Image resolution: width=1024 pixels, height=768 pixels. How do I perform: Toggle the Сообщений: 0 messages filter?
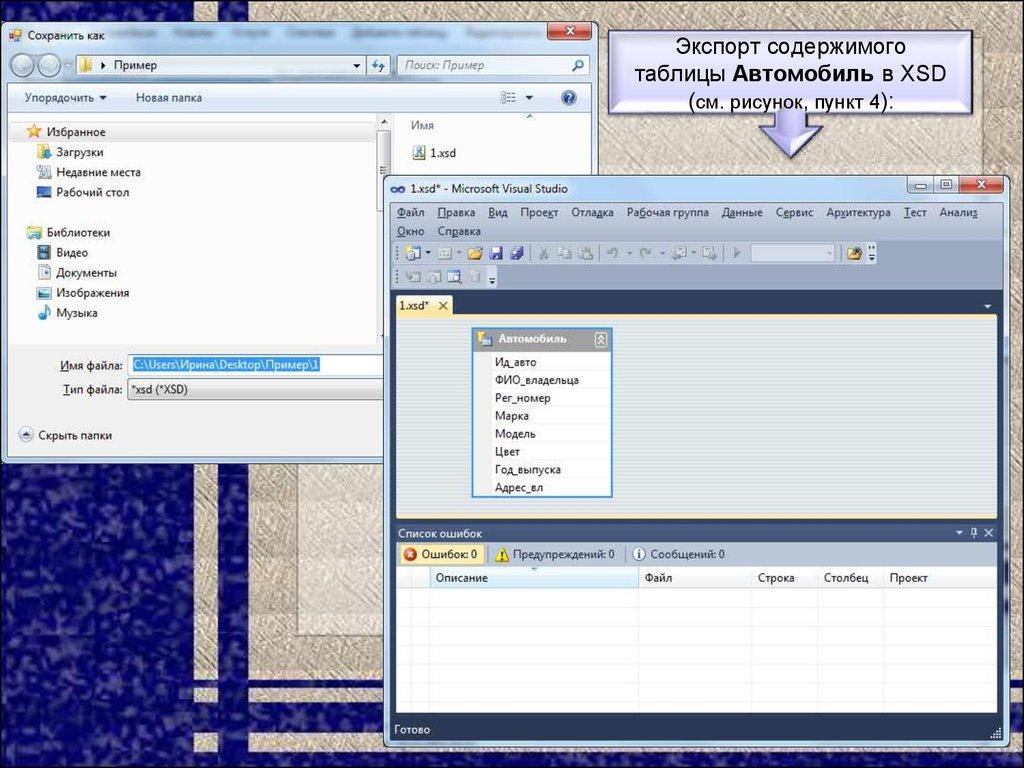[678, 554]
